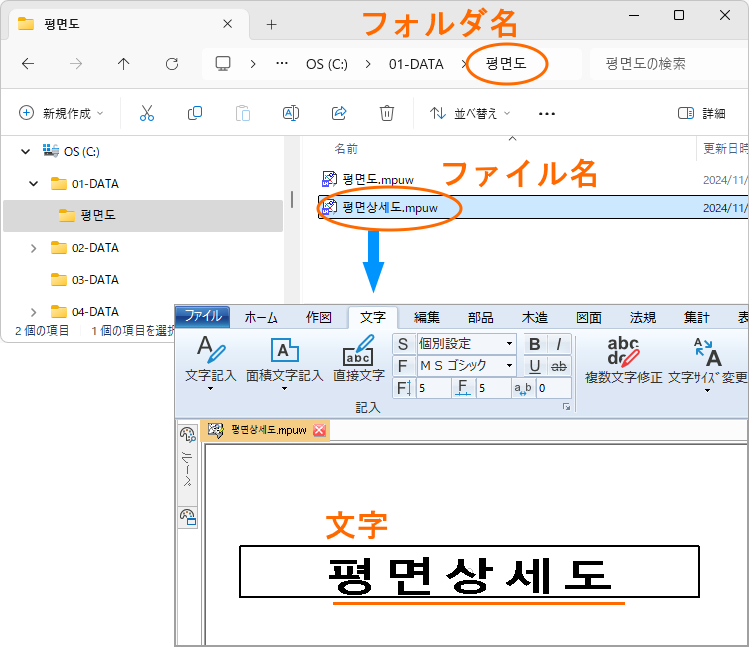Switch to the 図面 ribbon tab
This screenshot has height=647, width=749.
(x=588, y=317)
